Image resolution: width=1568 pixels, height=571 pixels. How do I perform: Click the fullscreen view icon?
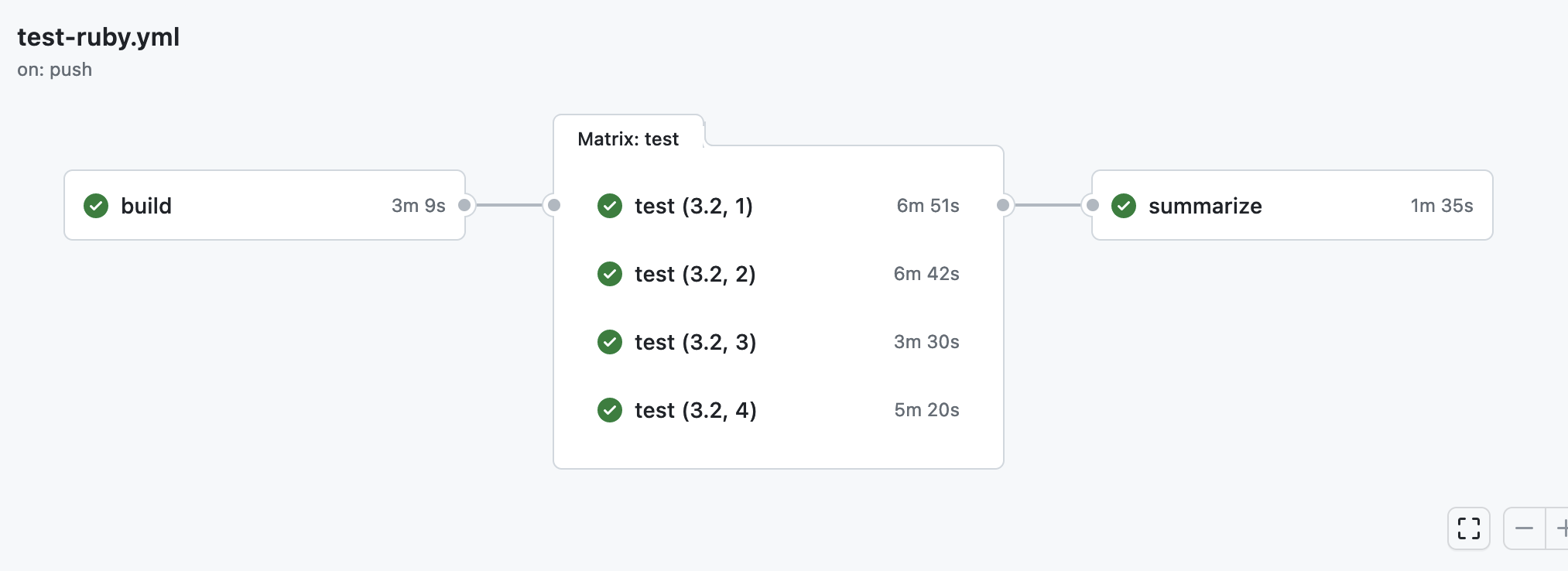coord(1468,528)
